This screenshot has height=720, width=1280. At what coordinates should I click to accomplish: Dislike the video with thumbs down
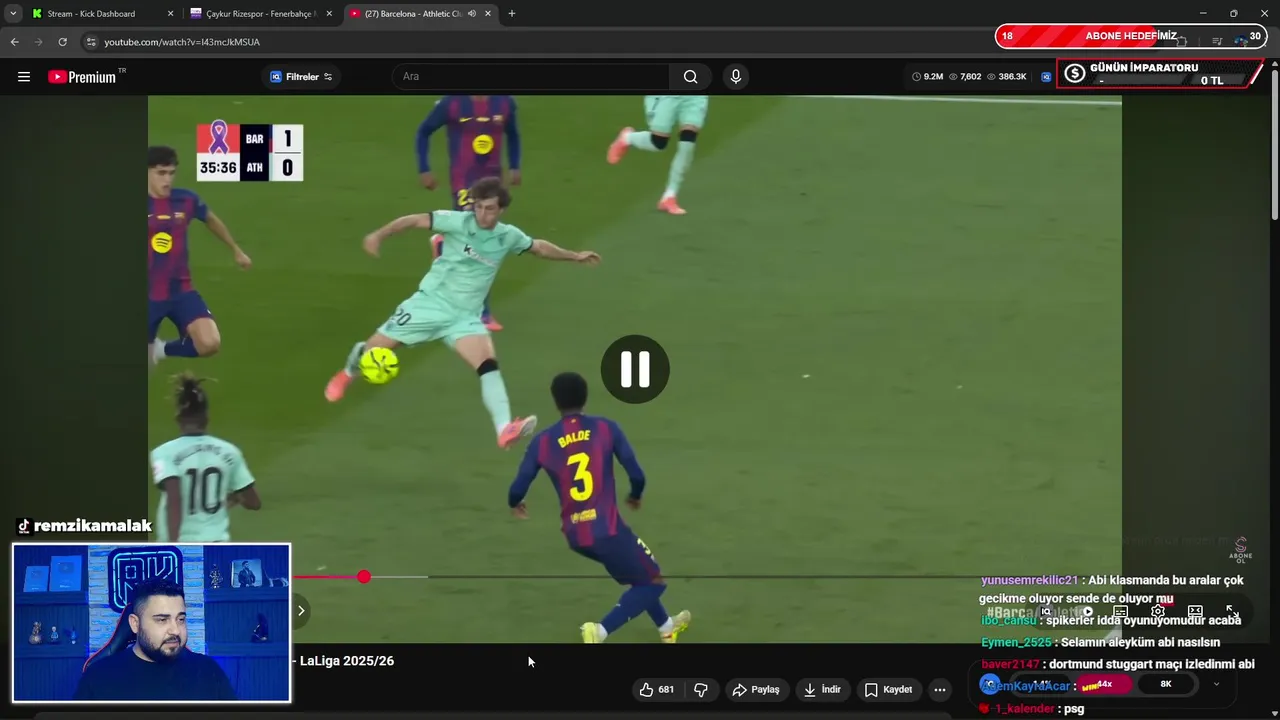[x=701, y=689]
